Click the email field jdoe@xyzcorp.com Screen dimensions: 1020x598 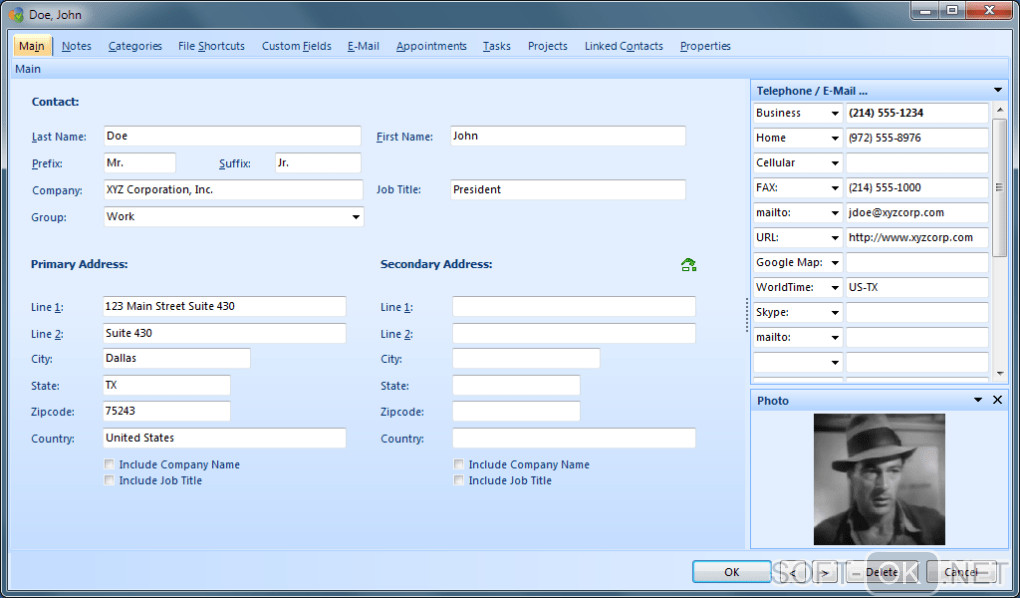point(917,213)
